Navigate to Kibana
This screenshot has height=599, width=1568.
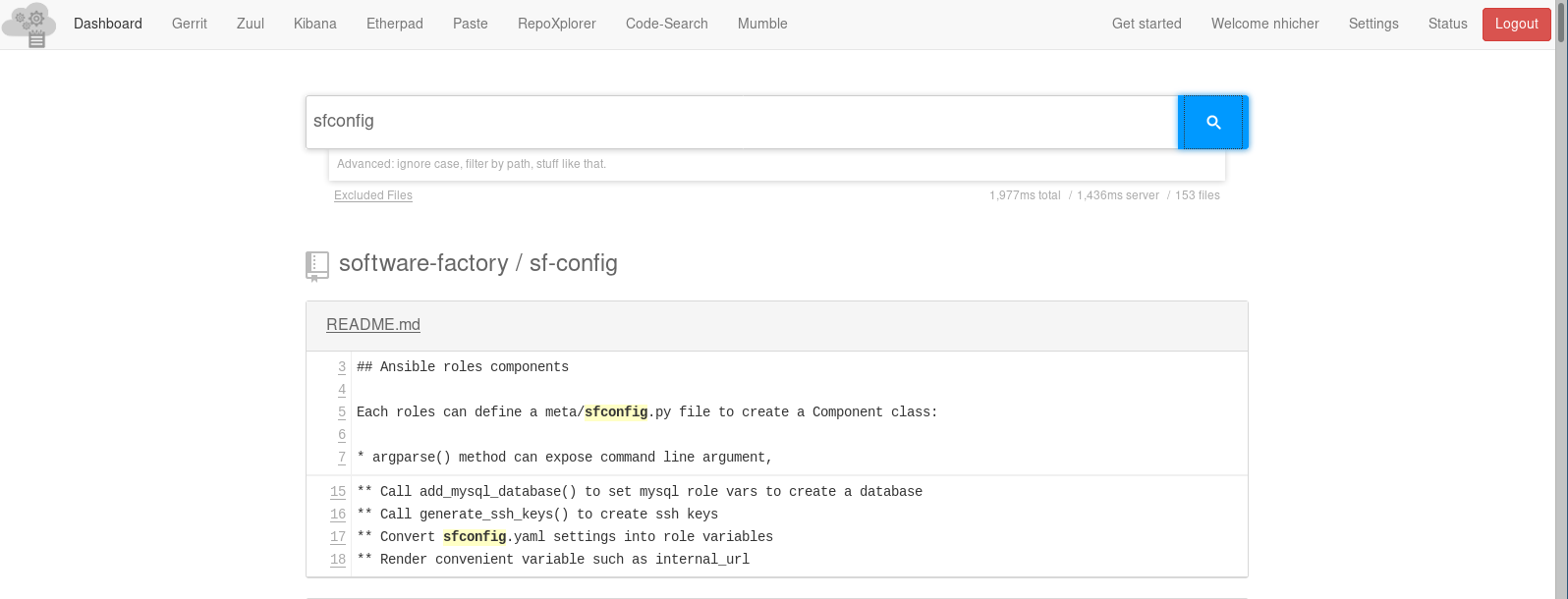coord(315,24)
